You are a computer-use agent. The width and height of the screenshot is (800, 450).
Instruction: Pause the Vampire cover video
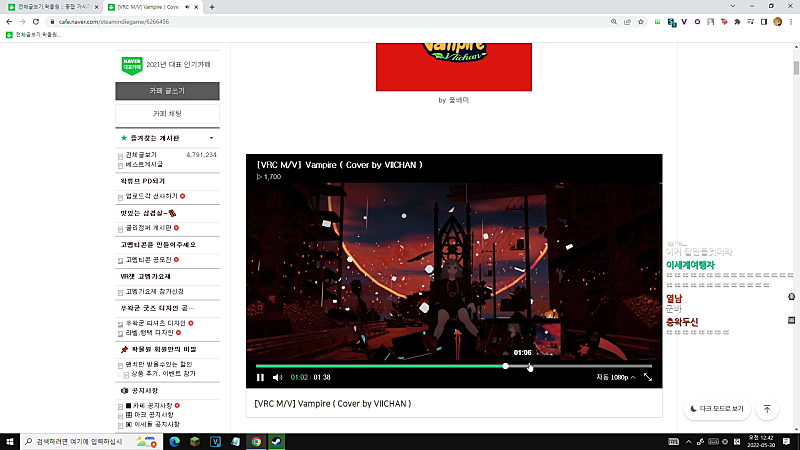(x=260, y=378)
